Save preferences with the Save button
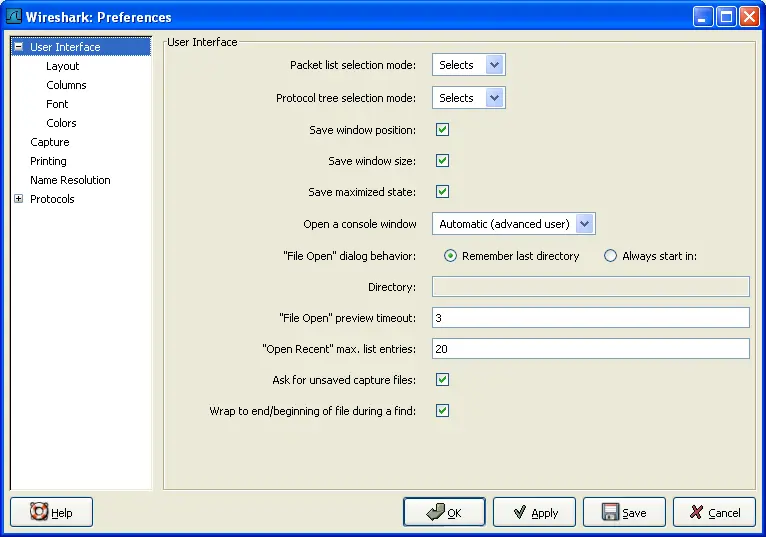 pos(624,512)
